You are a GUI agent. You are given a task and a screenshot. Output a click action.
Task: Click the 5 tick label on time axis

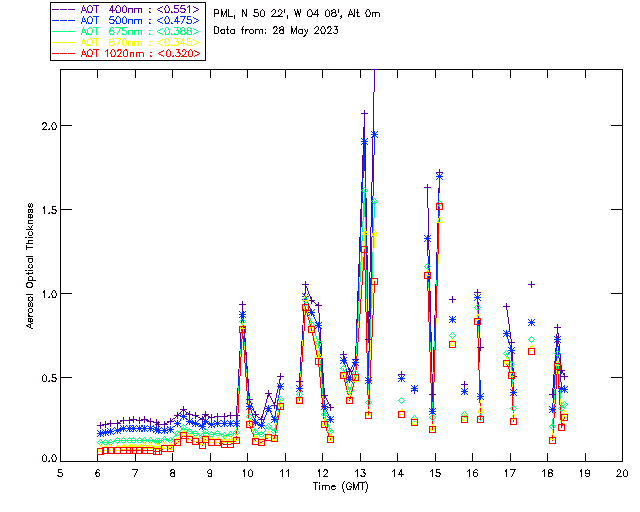click(x=60, y=473)
